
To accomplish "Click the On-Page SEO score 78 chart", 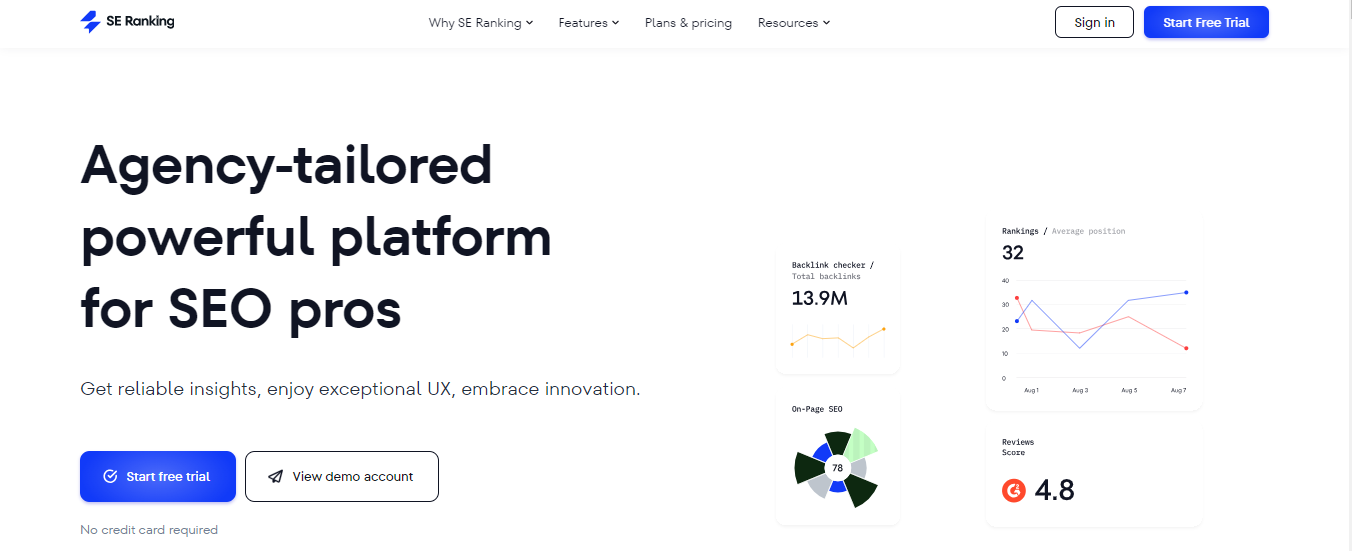I will tap(837, 468).
